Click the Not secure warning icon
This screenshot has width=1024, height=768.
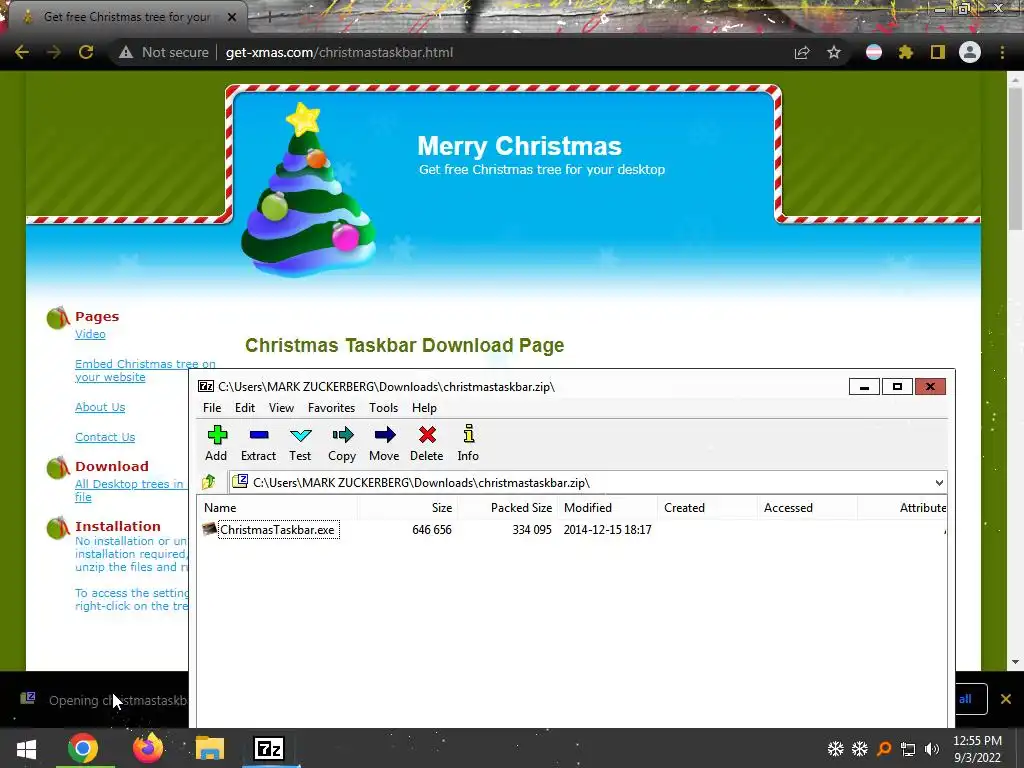126,52
